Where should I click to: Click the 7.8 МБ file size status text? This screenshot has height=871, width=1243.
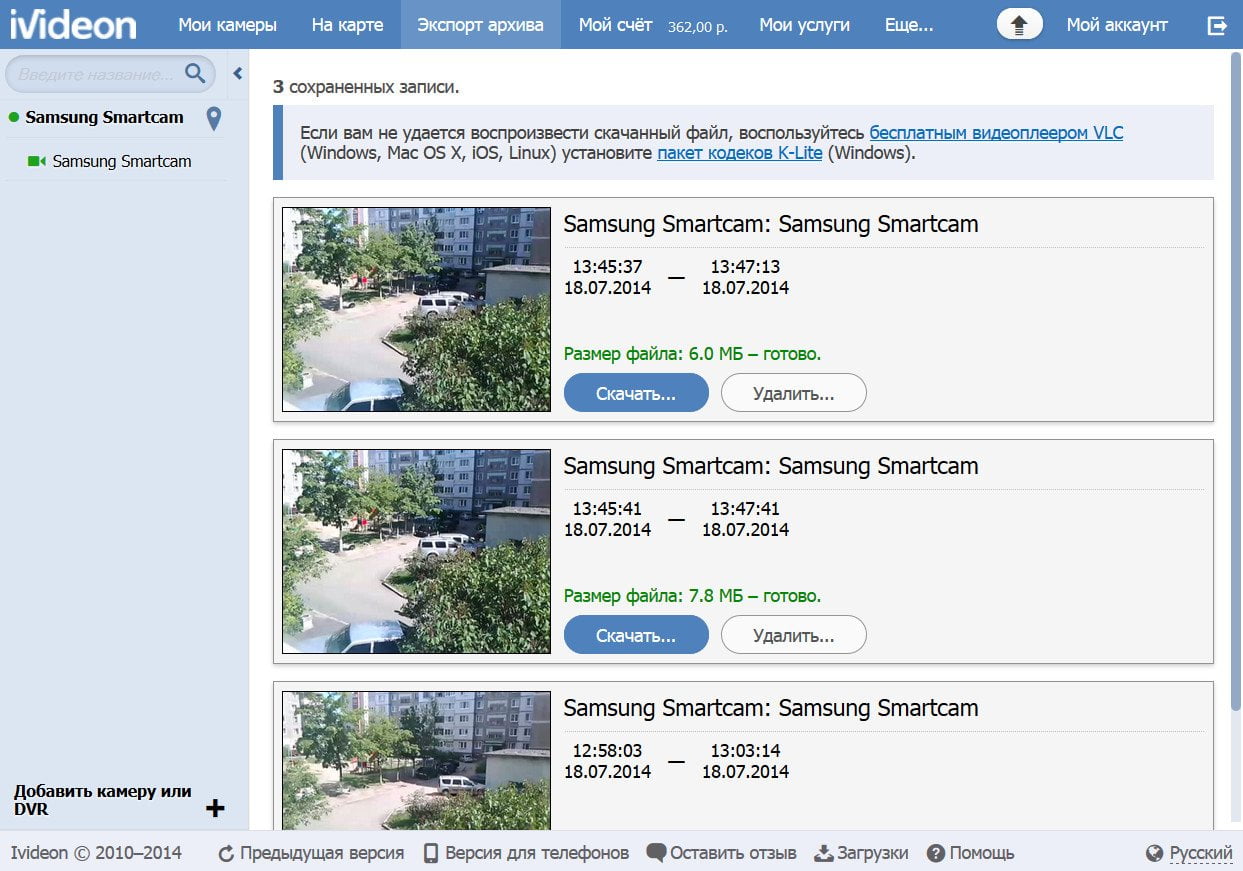coord(692,596)
